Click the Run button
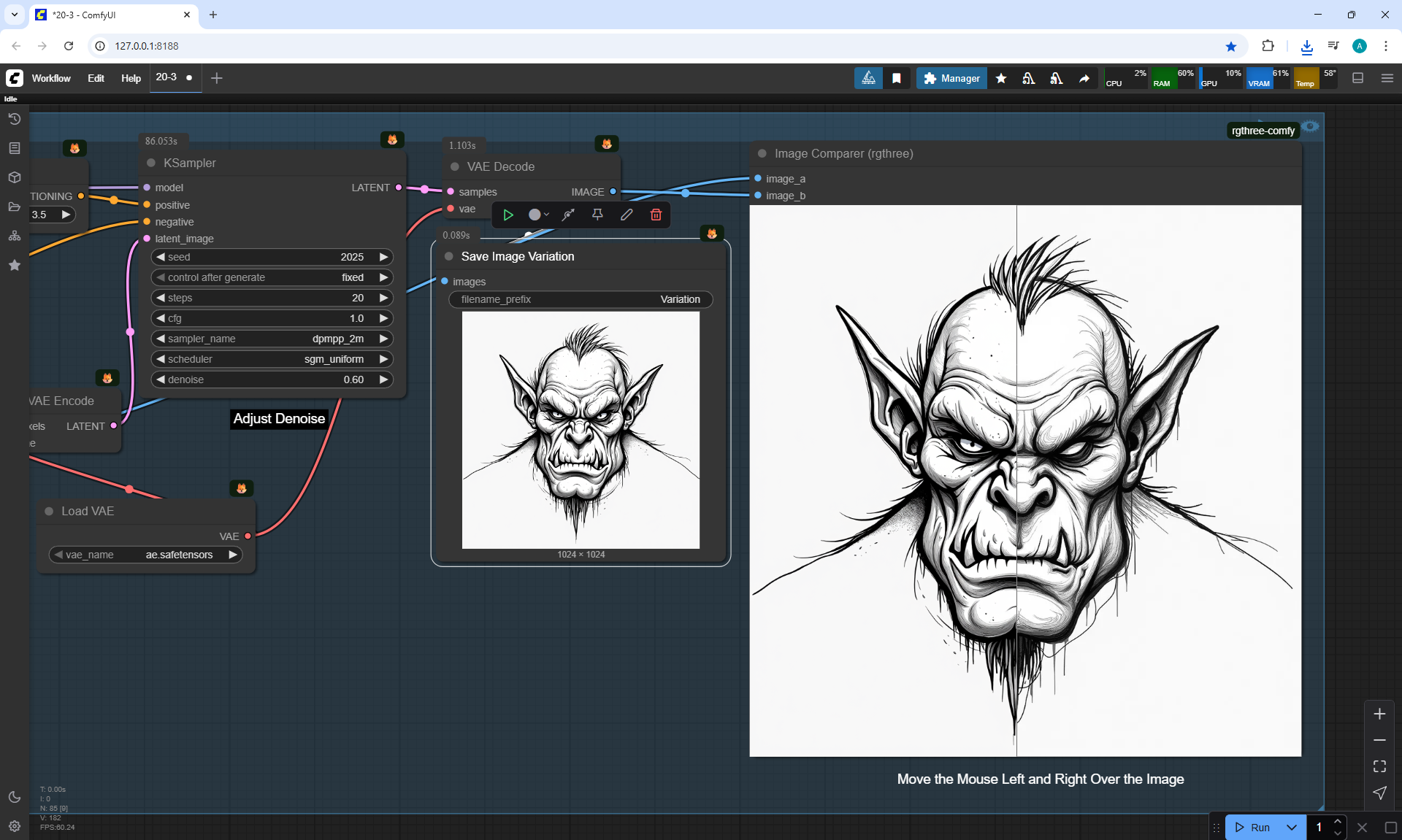The height and width of the screenshot is (840, 1402). pyautogui.click(x=1253, y=827)
